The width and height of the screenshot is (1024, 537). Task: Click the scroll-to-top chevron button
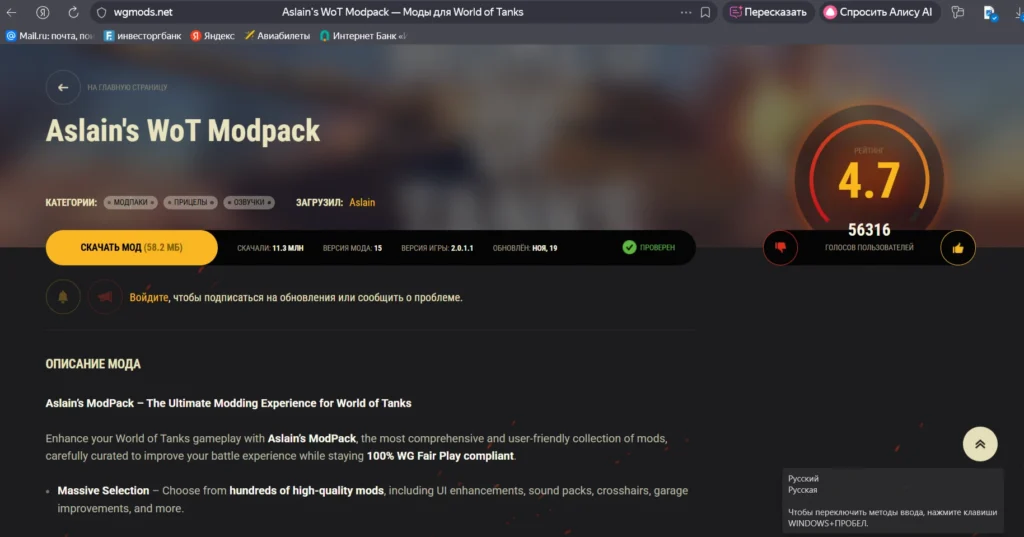[x=979, y=444]
